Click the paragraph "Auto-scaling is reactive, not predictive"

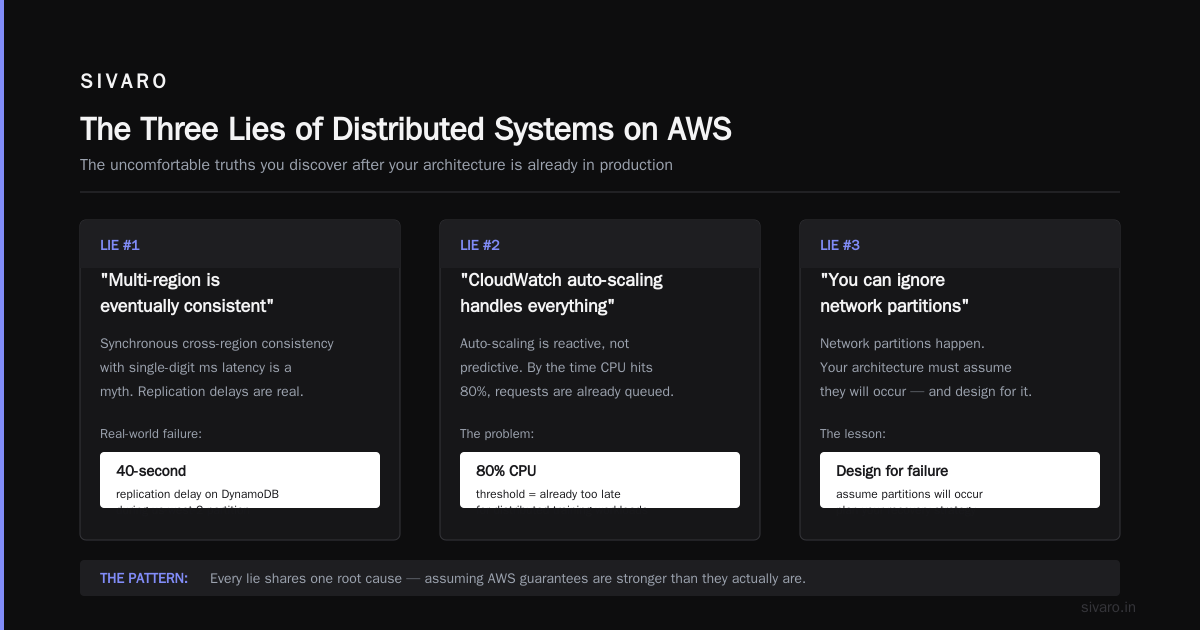tap(567, 367)
